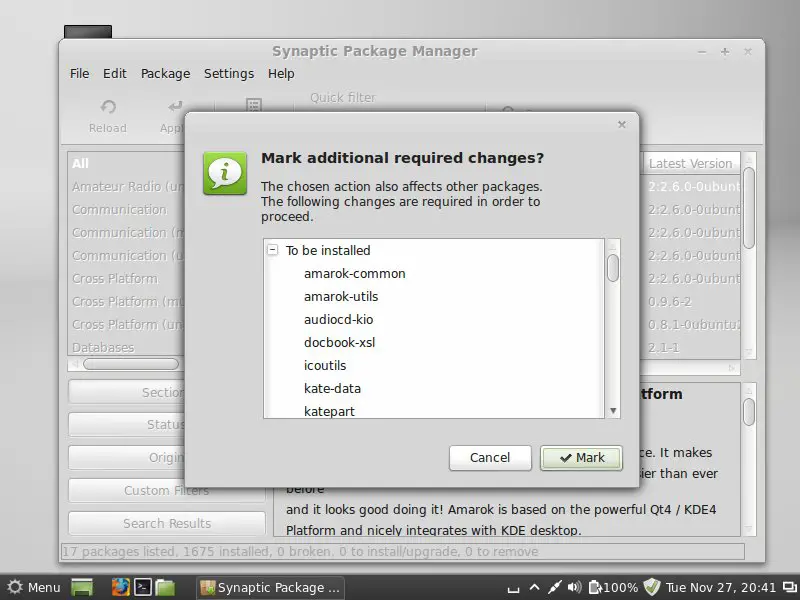The height and width of the screenshot is (600, 800).
Task: Click the version cell 2.1-1
Action: click(x=663, y=347)
